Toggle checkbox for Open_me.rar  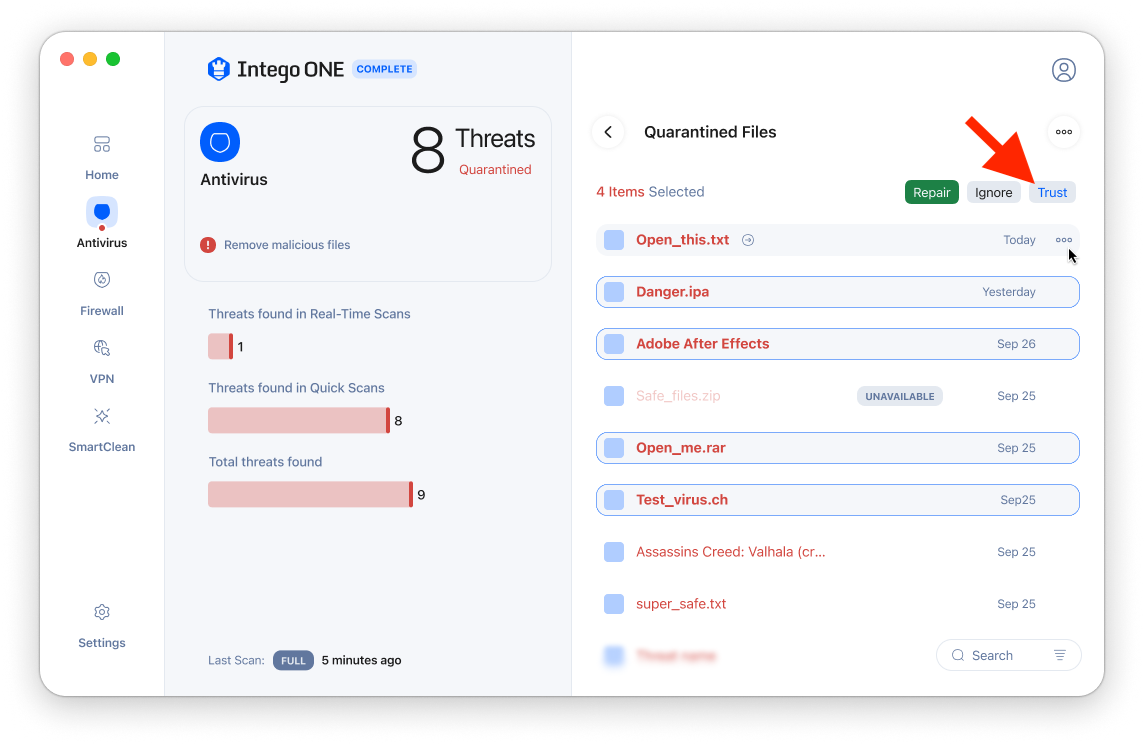point(614,448)
